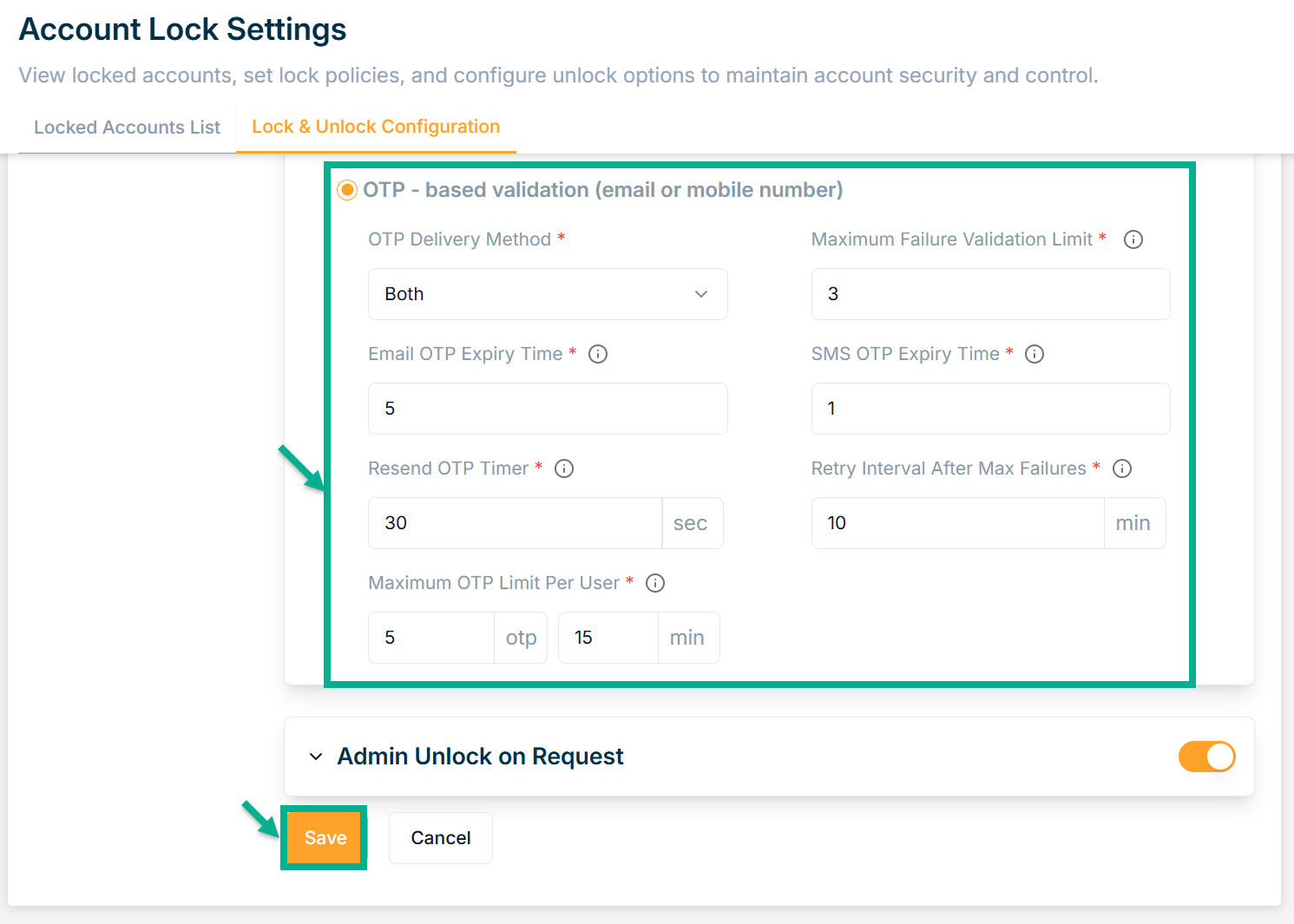
Task: Click info icon next to SMS OTP Expiry Time
Action: pyautogui.click(x=1035, y=354)
